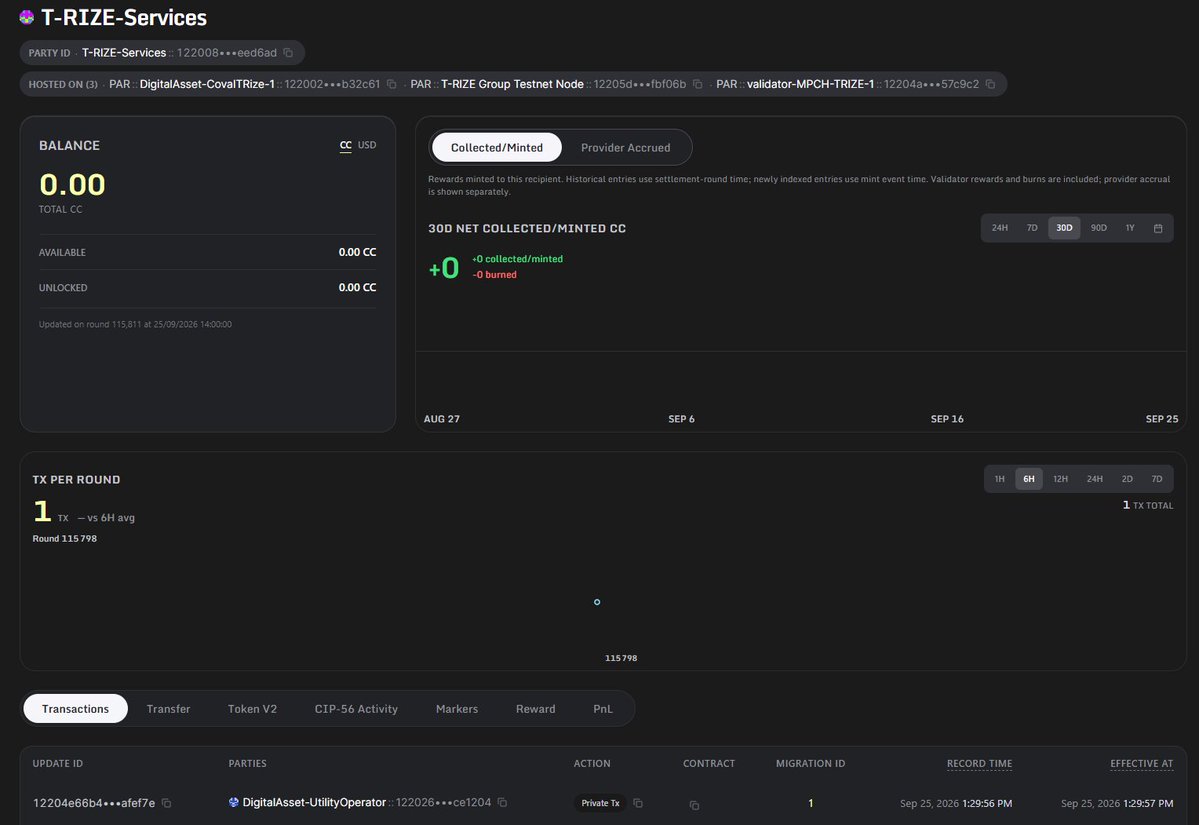Select the Provider Accrued view

[x=625, y=148]
